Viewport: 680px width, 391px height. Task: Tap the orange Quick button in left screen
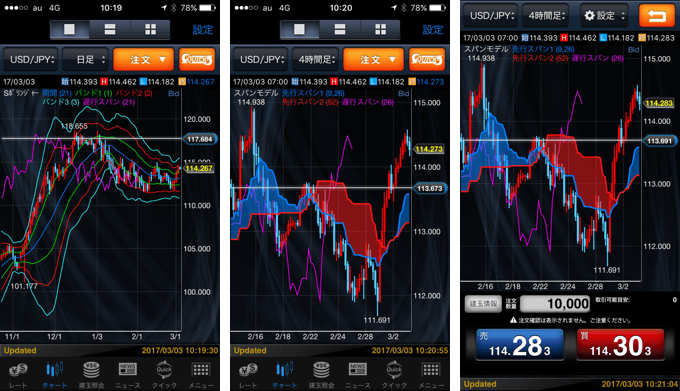196,59
